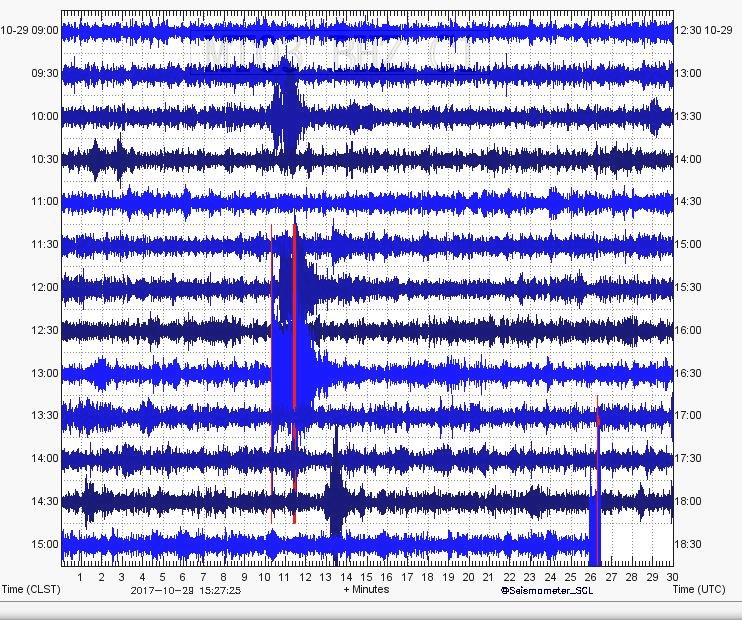Select the 'Time (CLST)' axis caption
742x620 pixels.
pos(31,590)
